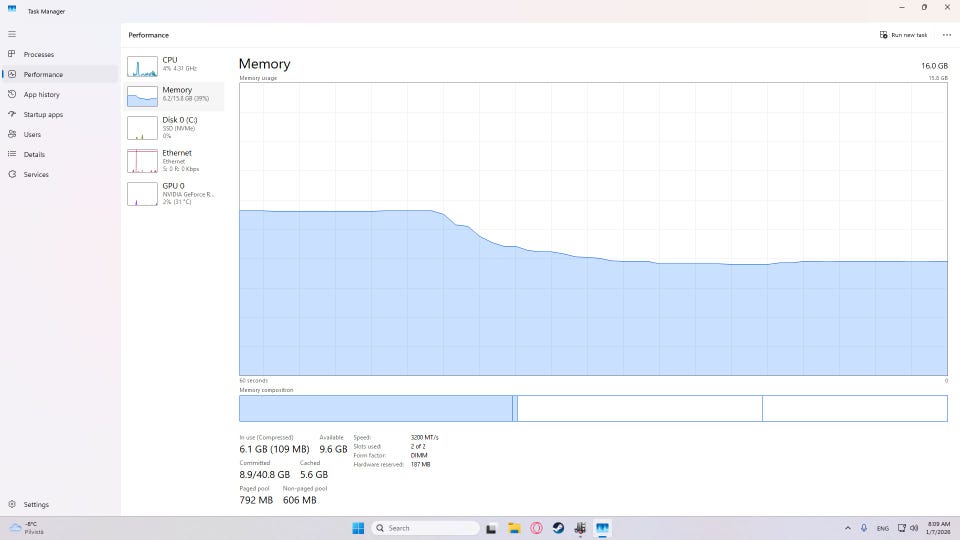Open the three-dots more options menu
The width and height of the screenshot is (960, 540).
[x=947, y=35]
